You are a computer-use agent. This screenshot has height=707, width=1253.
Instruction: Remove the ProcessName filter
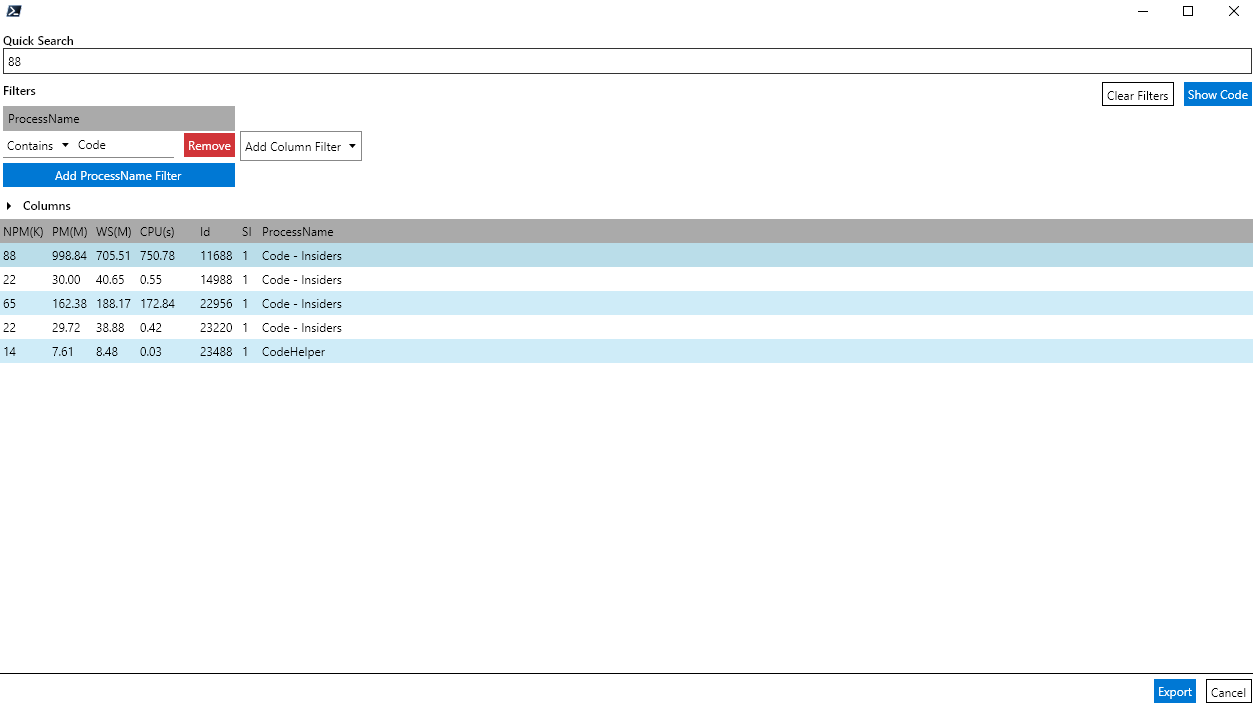pos(209,146)
